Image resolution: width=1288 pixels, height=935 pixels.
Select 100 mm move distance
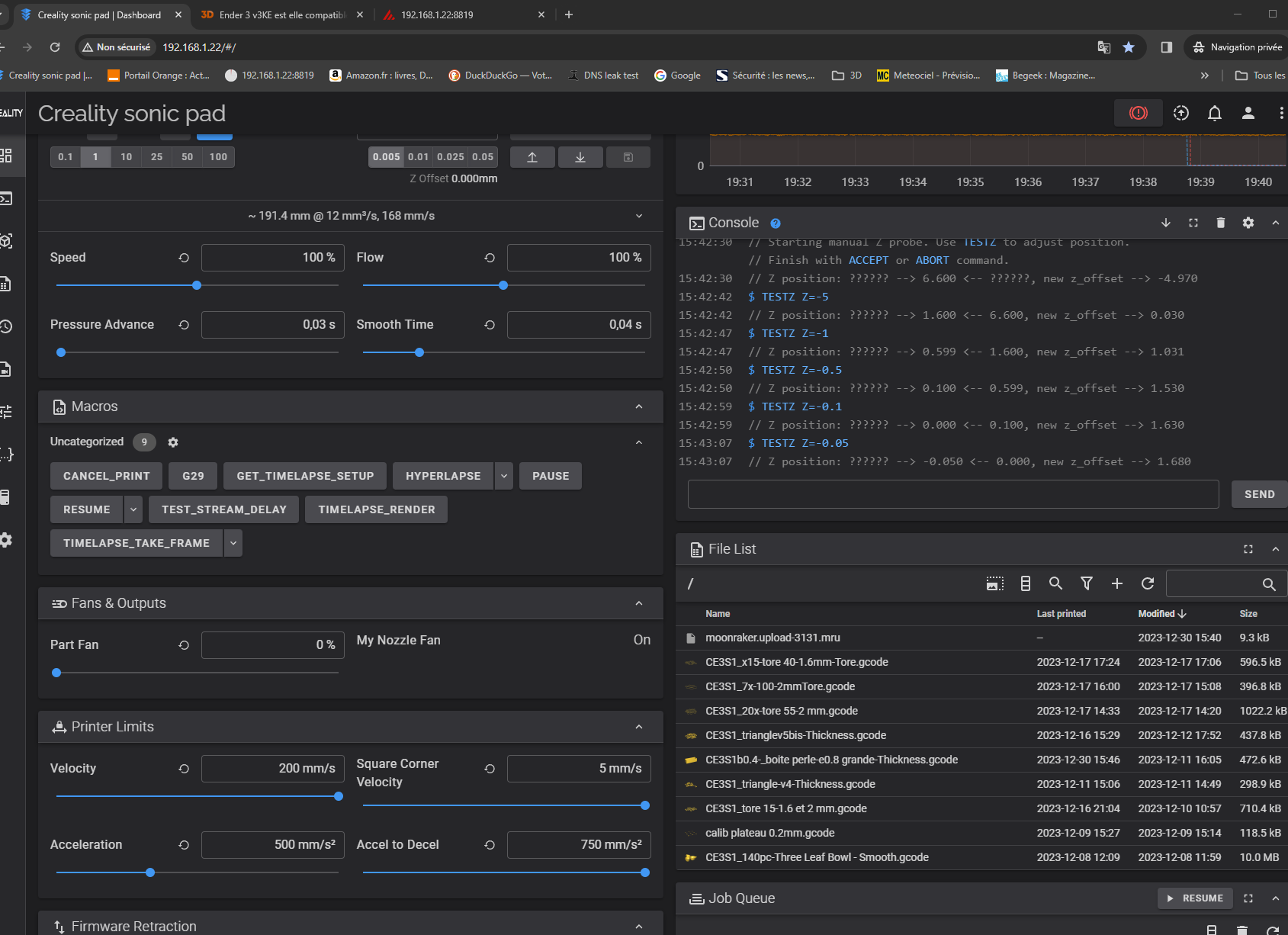[x=218, y=157]
